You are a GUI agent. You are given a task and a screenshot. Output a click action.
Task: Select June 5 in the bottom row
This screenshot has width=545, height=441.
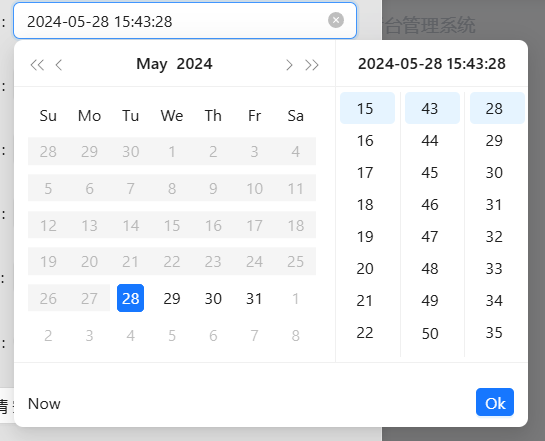(172, 336)
